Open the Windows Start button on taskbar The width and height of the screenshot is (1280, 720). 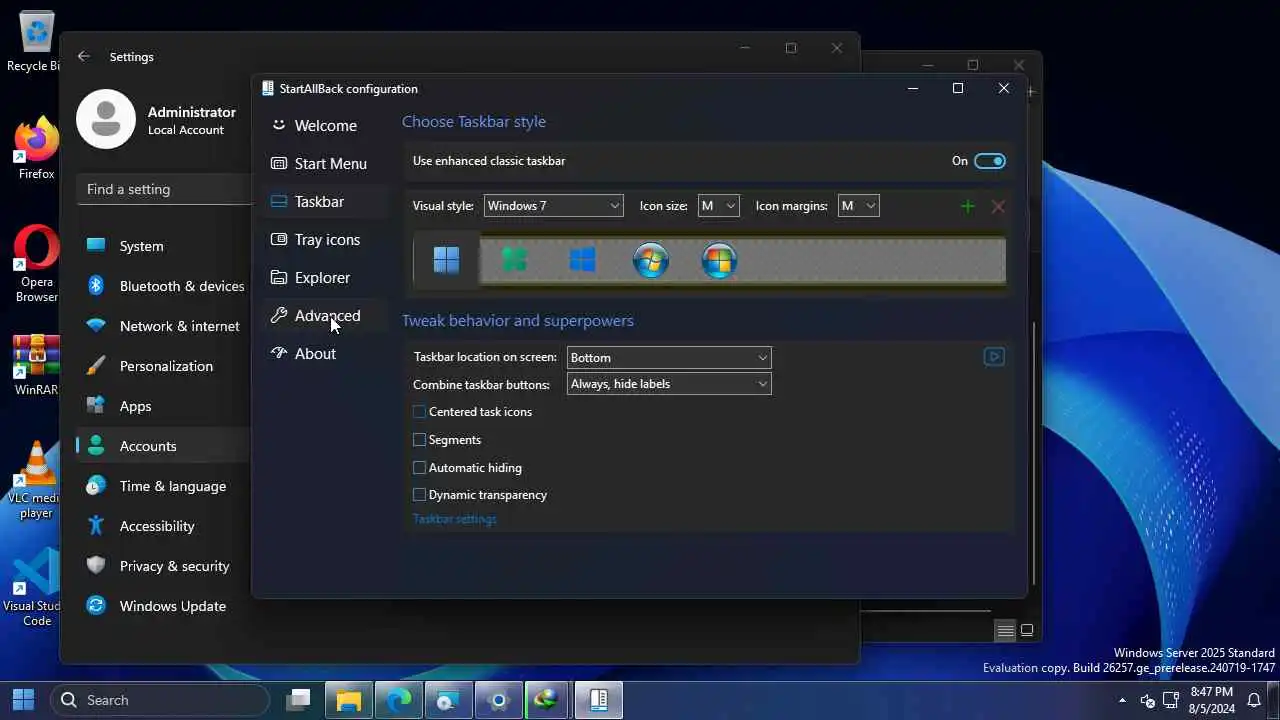click(x=23, y=700)
